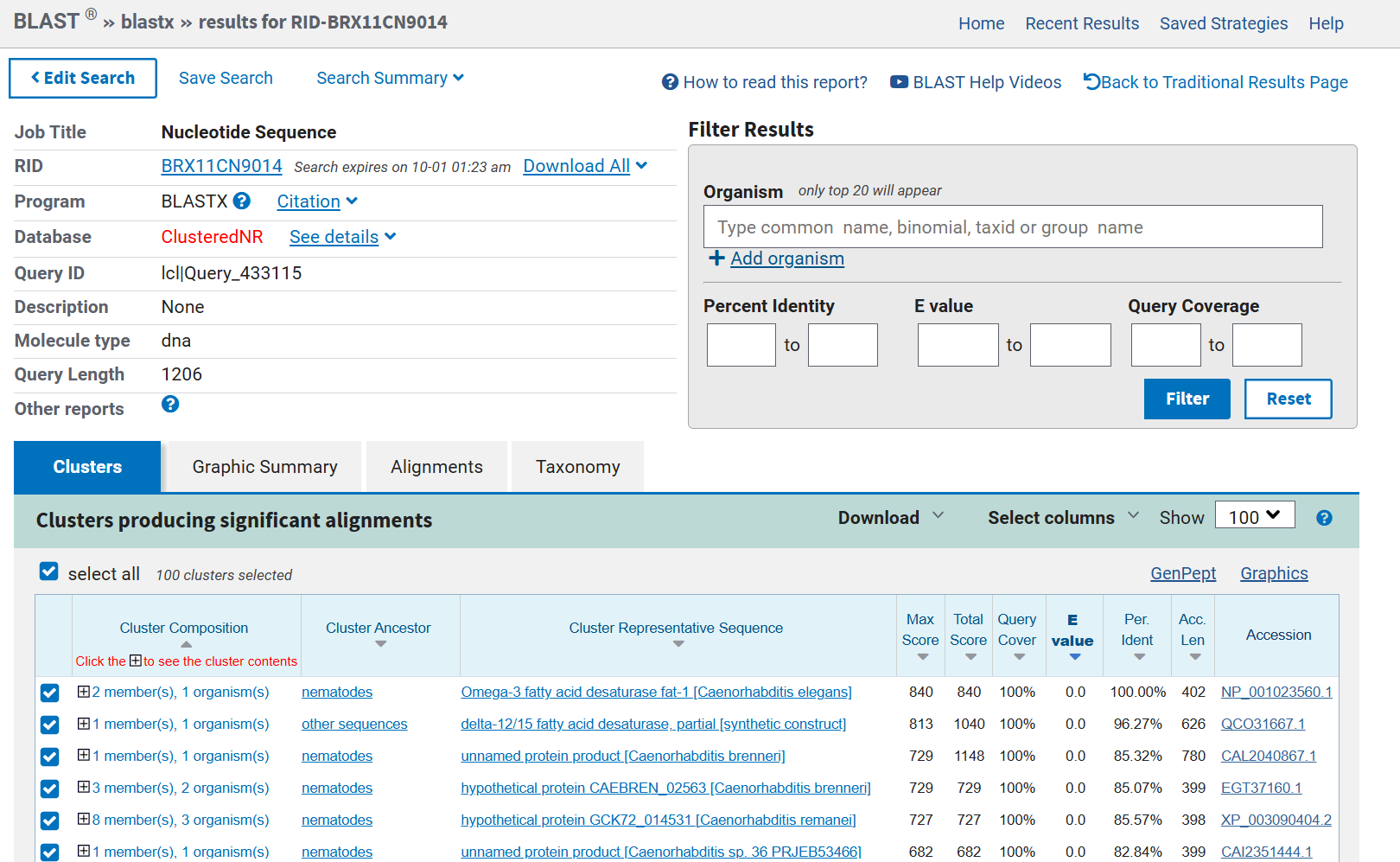Switch to the Graphic Summary tab
The image size is (1400, 862).
point(264,467)
